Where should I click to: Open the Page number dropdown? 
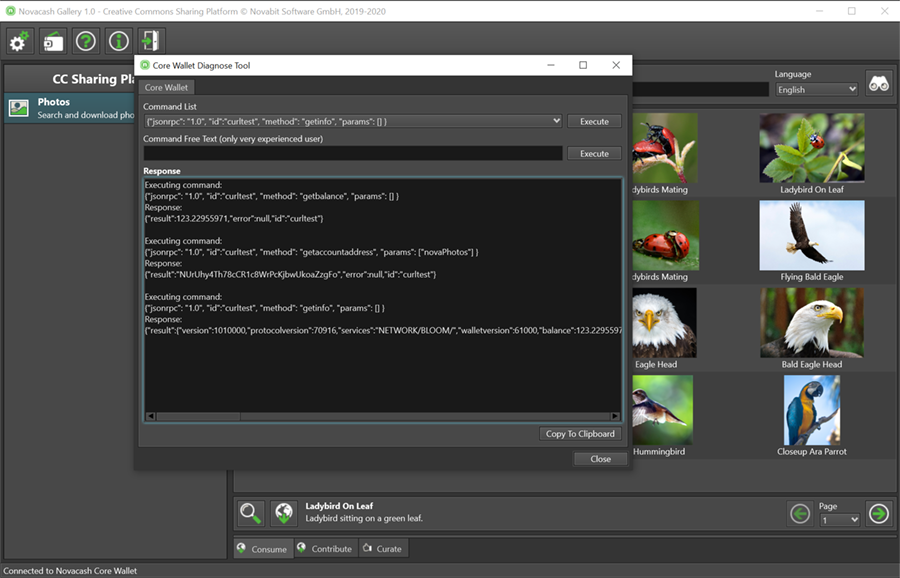(x=839, y=519)
